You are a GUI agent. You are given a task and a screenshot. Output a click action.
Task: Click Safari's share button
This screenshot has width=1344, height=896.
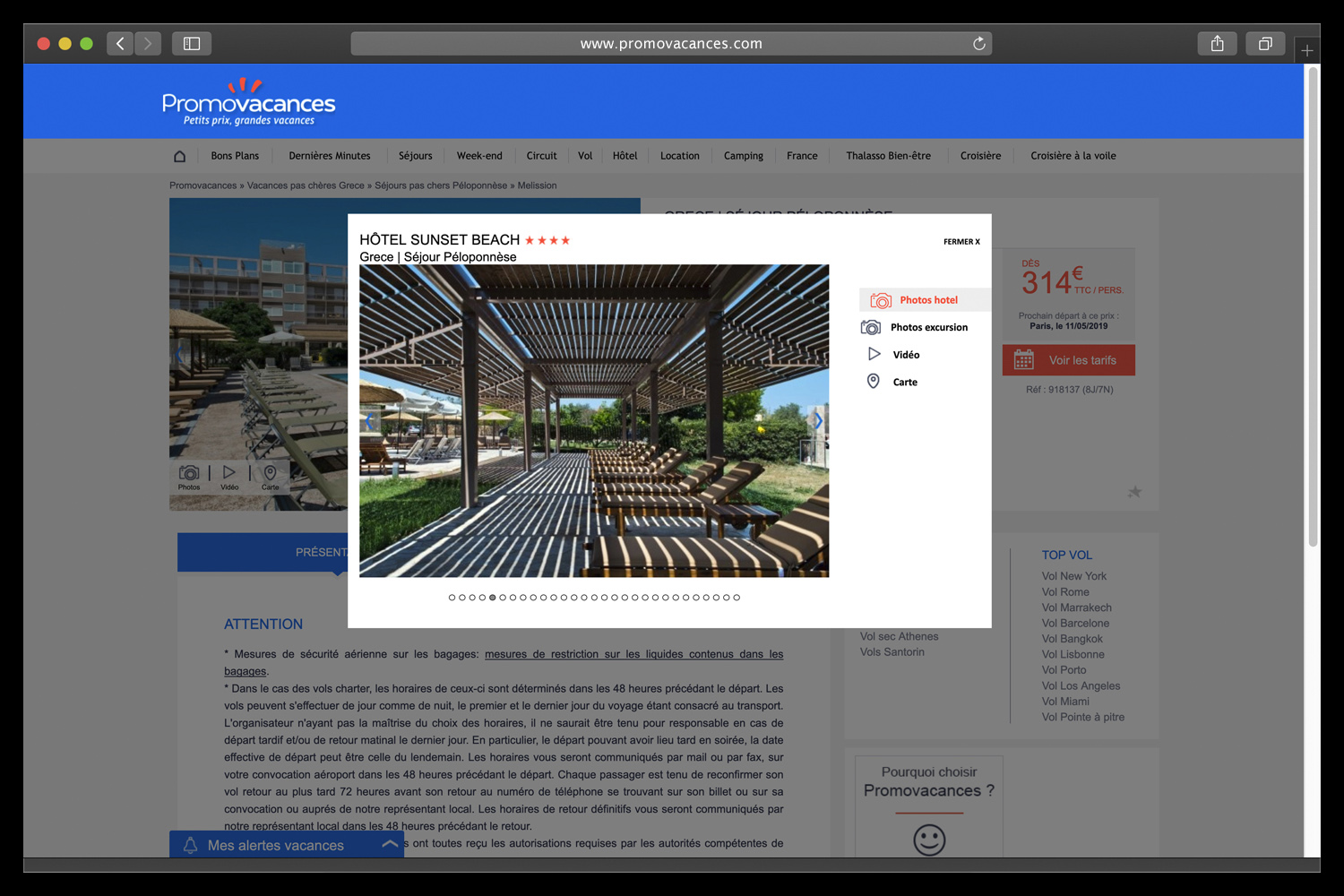pos(1217,44)
